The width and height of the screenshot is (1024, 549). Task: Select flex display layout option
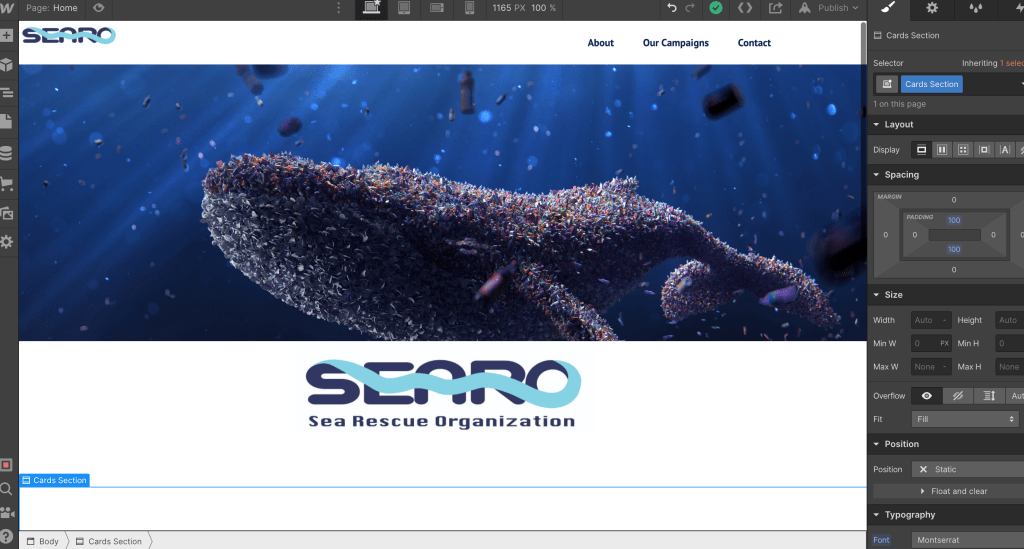click(941, 150)
